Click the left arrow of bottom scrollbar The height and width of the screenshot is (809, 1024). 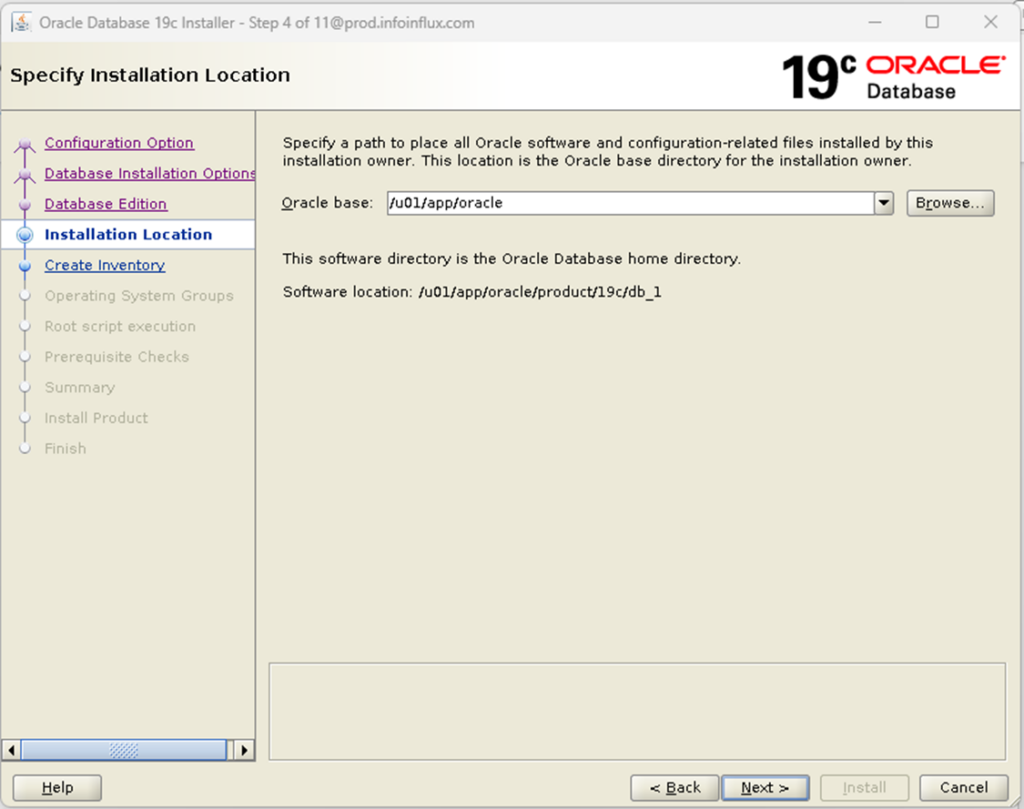(11, 750)
